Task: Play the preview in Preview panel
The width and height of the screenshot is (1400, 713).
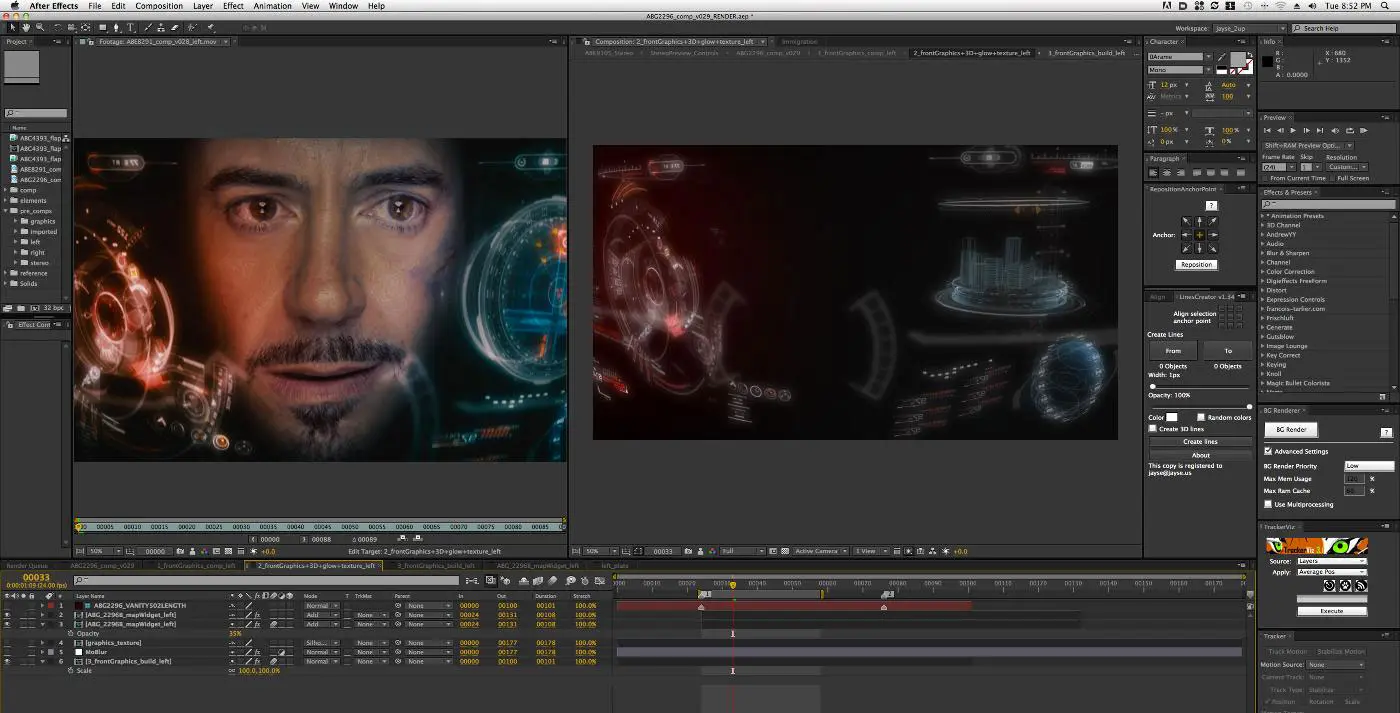Action: tap(1293, 130)
